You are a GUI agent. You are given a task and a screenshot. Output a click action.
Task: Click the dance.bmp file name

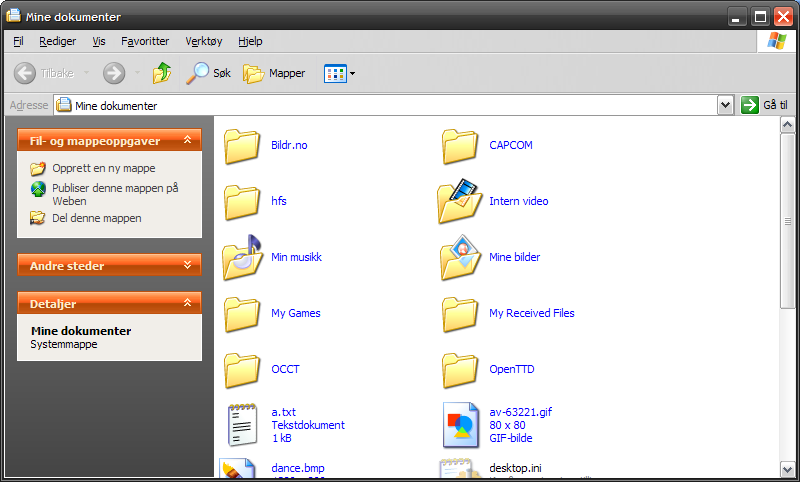(x=298, y=468)
